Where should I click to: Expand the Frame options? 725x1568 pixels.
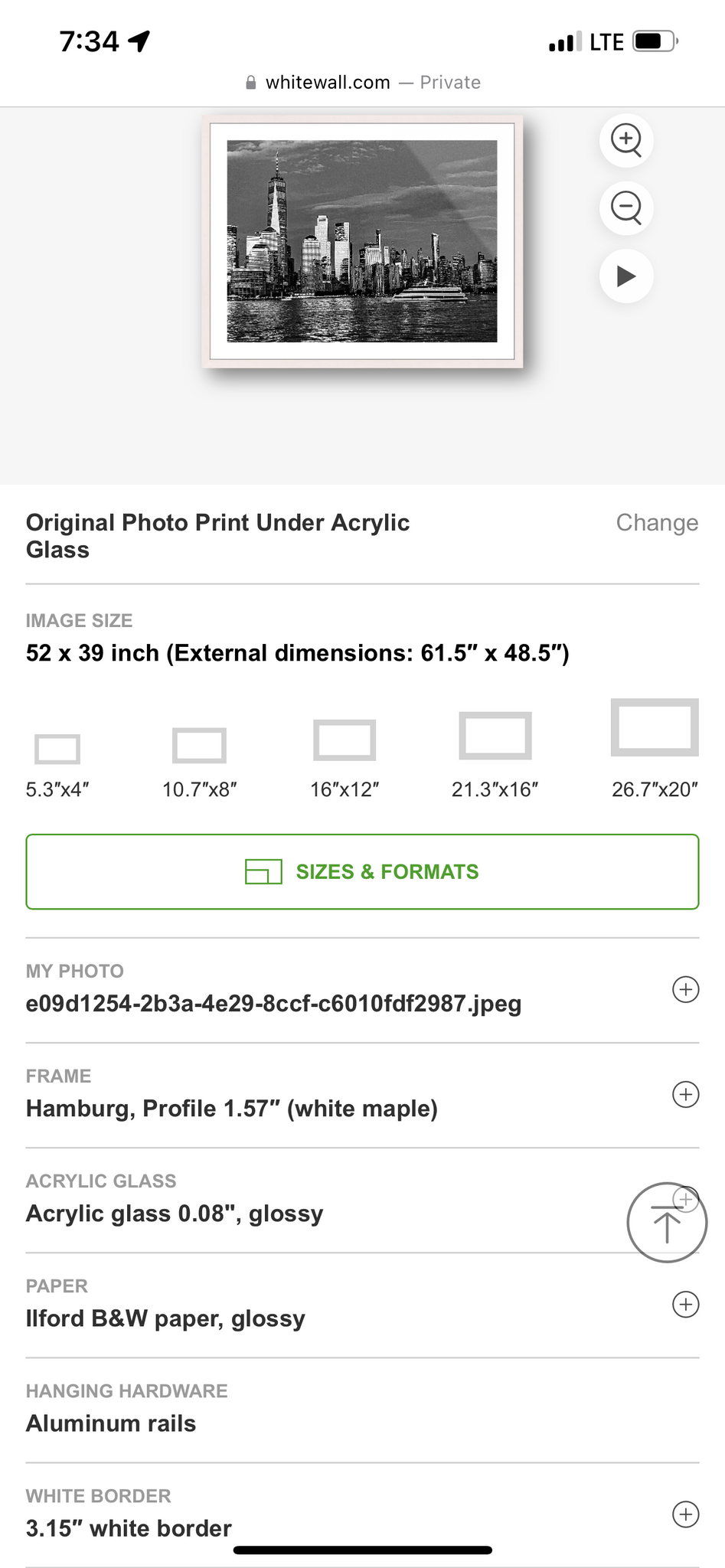tap(685, 1094)
